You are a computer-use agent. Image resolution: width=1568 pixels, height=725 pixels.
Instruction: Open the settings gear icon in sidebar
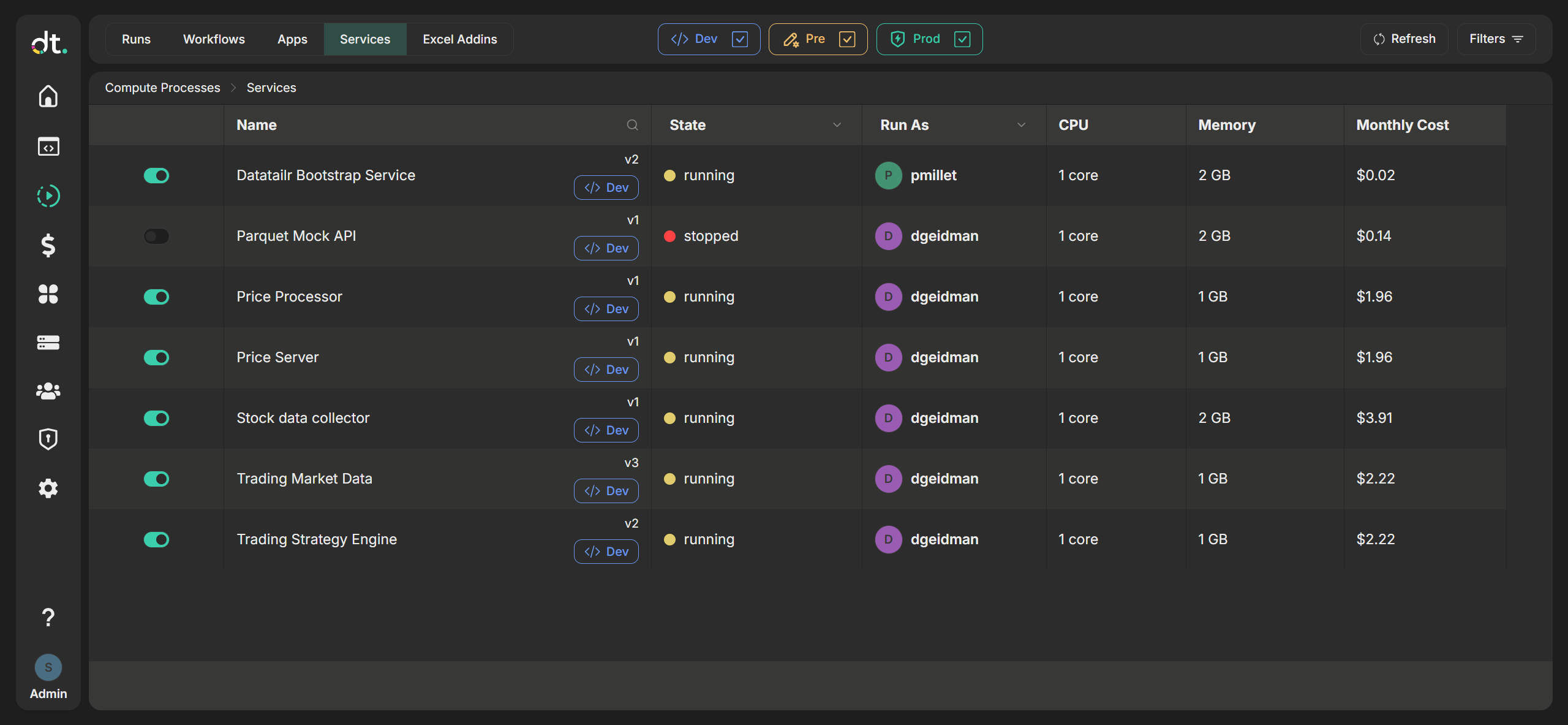(x=48, y=488)
